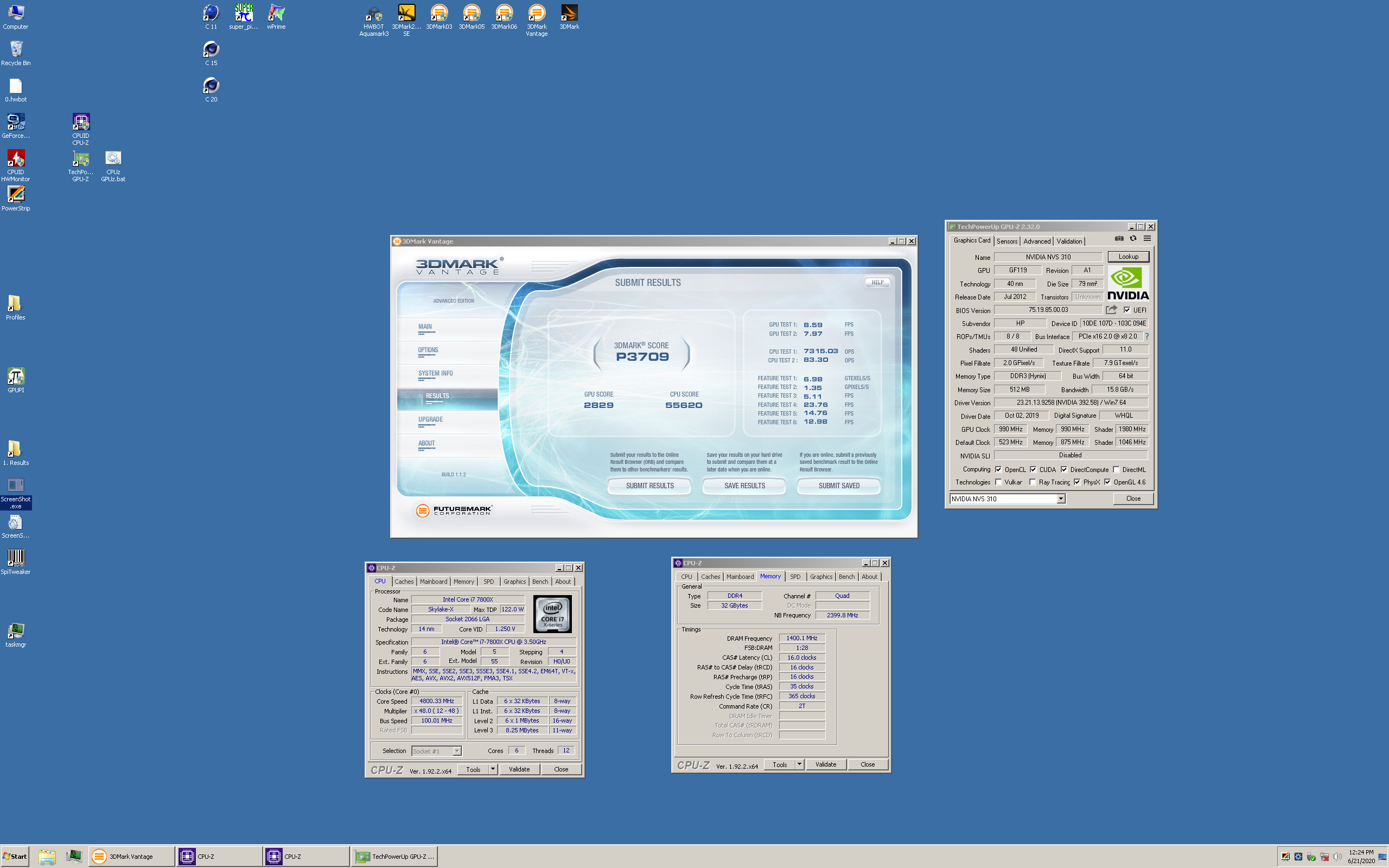1389x868 pixels.
Task: Click the SUBMIT RESULTS button
Action: pyautogui.click(x=649, y=486)
